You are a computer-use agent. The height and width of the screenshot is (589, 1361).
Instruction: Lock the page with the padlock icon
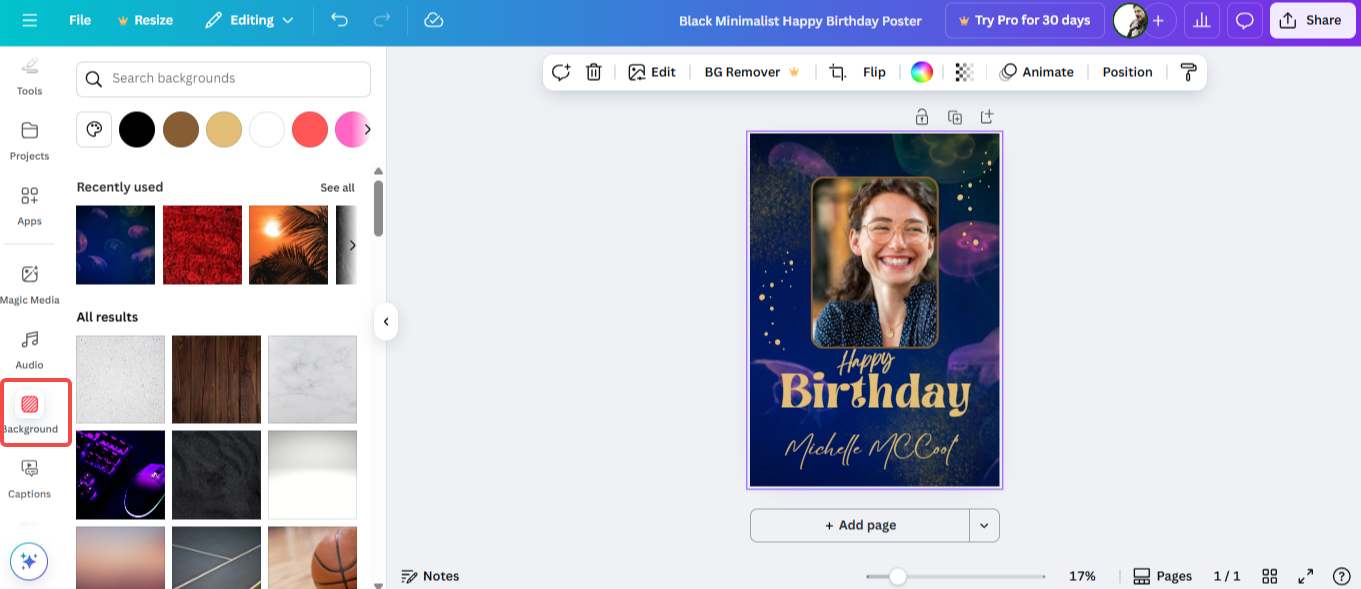pyautogui.click(x=922, y=117)
